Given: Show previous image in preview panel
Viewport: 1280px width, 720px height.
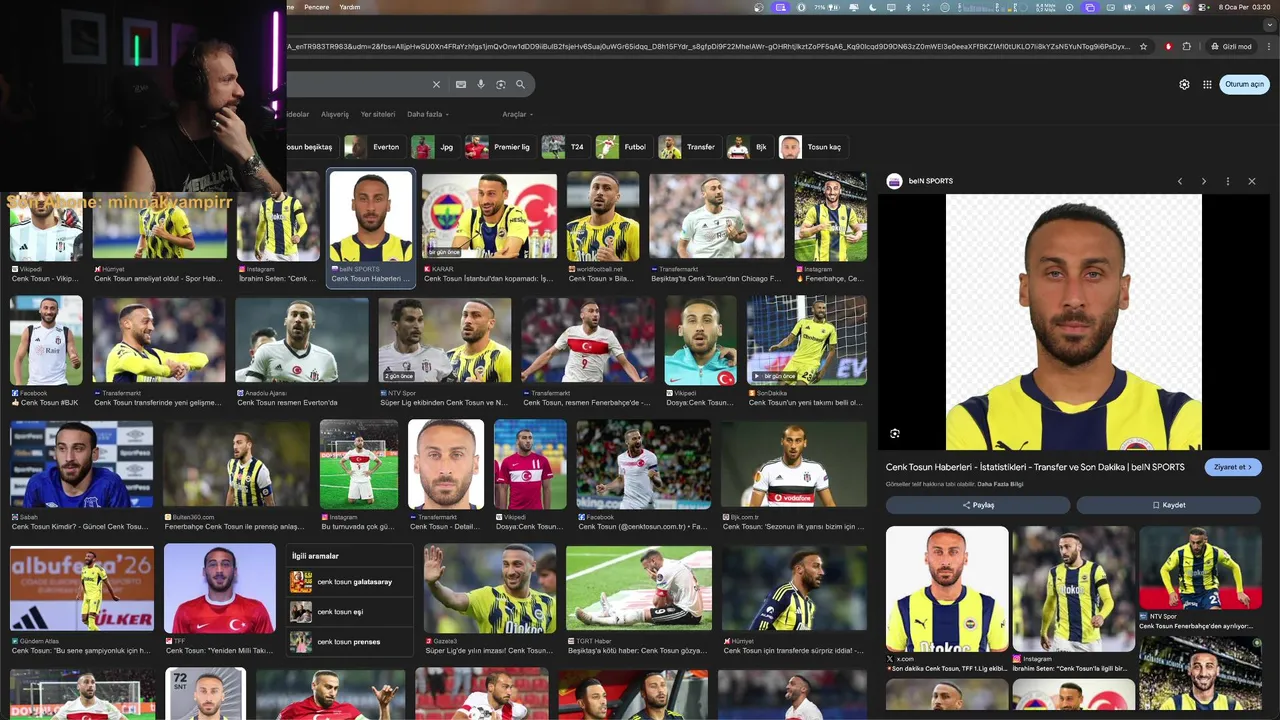Looking at the screenshot, I should (1180, 181).
